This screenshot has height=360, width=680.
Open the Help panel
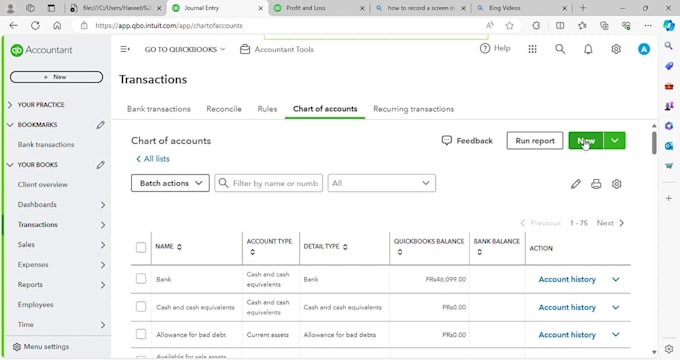click(495, 48)
